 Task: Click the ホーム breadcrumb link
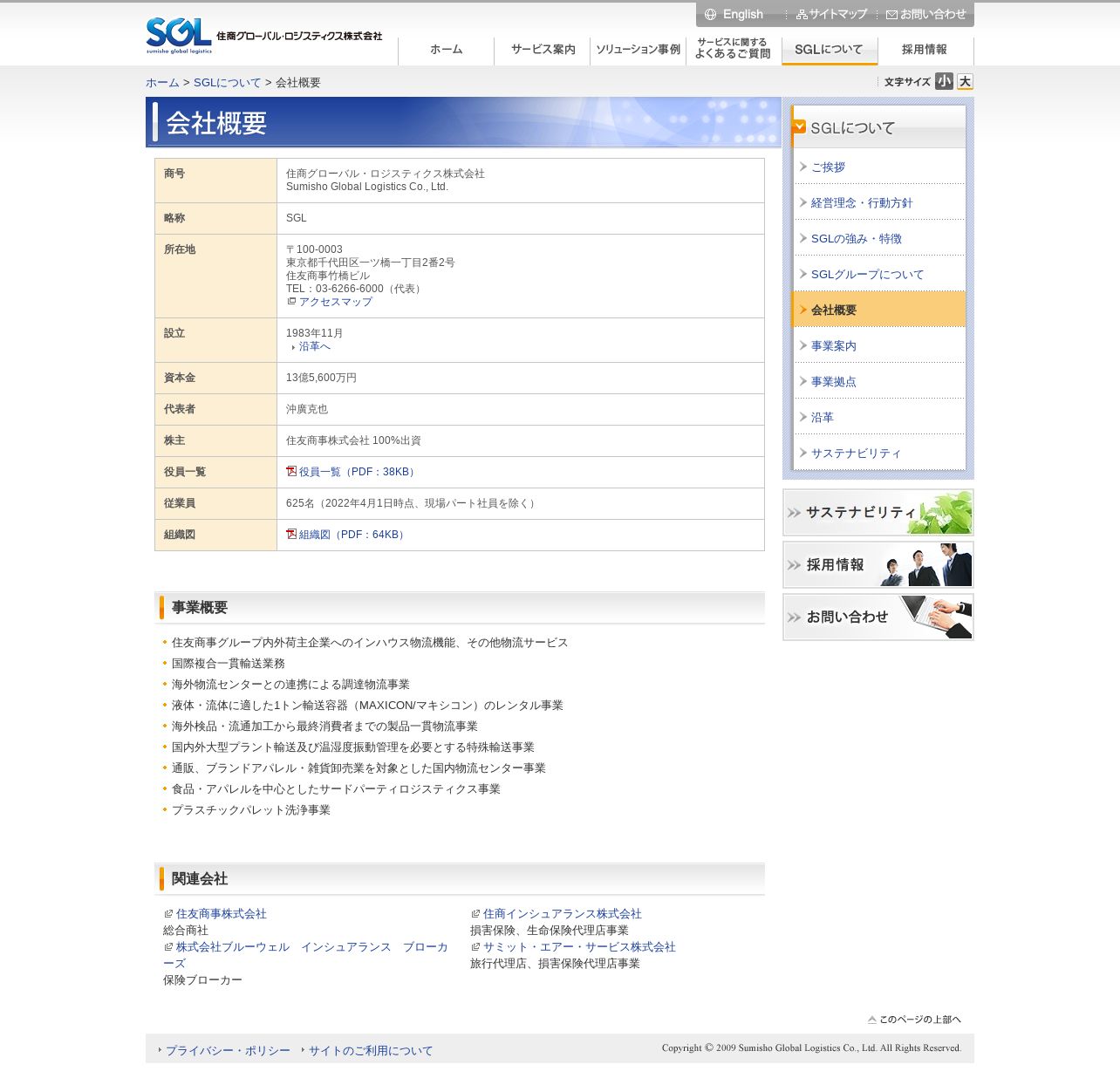[162, 83]
